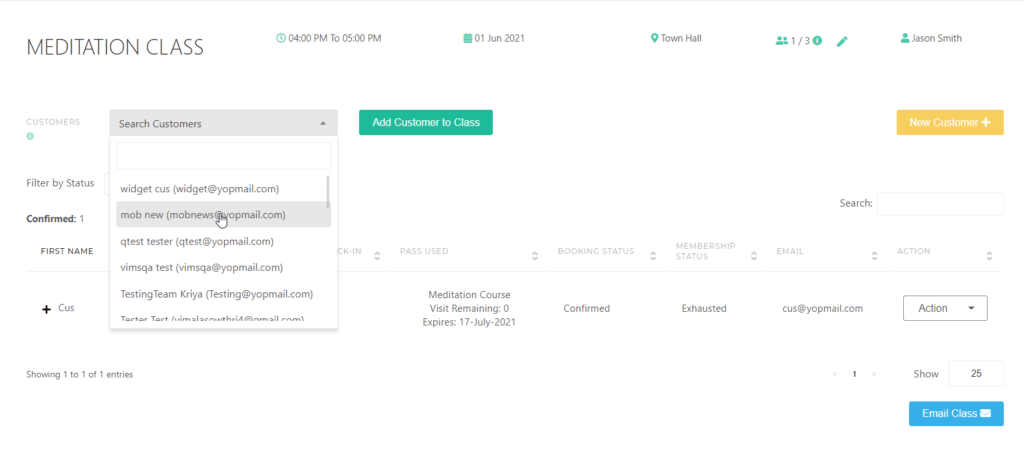Click the green pencil edit icon
This screenshot has width=1024, height=456.
click(x=842, y=41)
